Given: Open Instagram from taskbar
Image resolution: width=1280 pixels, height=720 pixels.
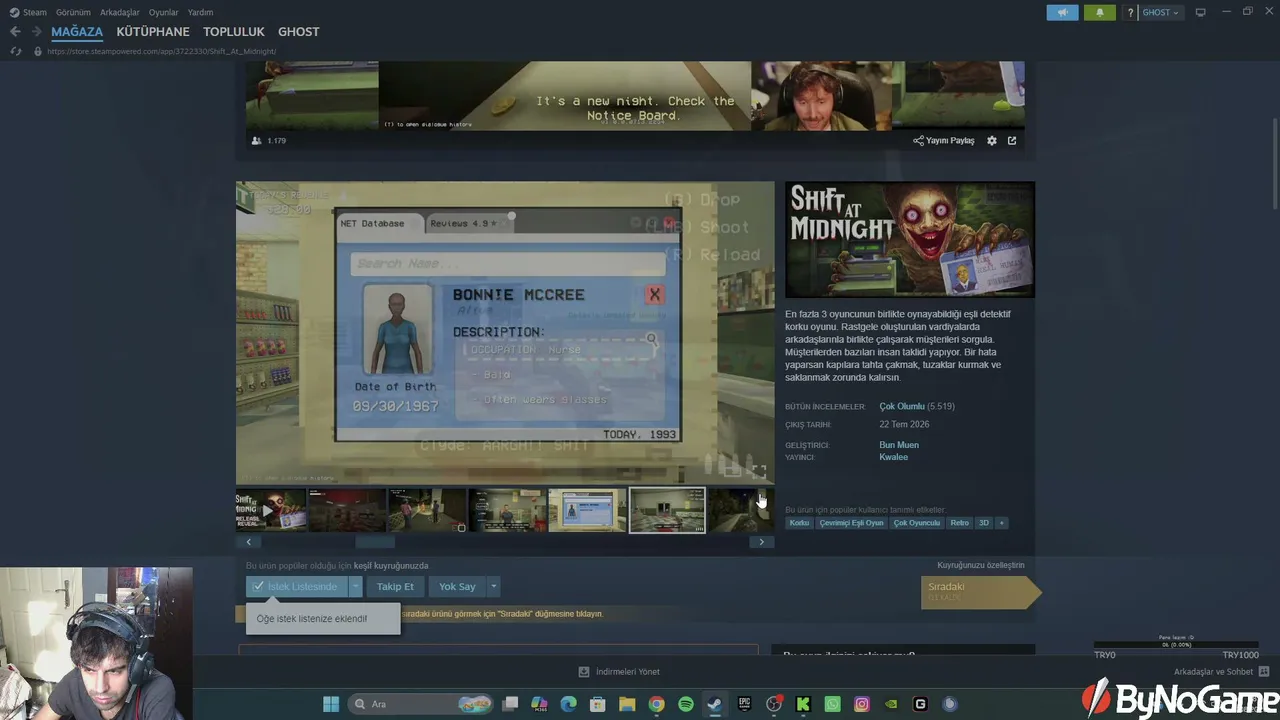Looking at the screenshot, I should tap(862, 704).
